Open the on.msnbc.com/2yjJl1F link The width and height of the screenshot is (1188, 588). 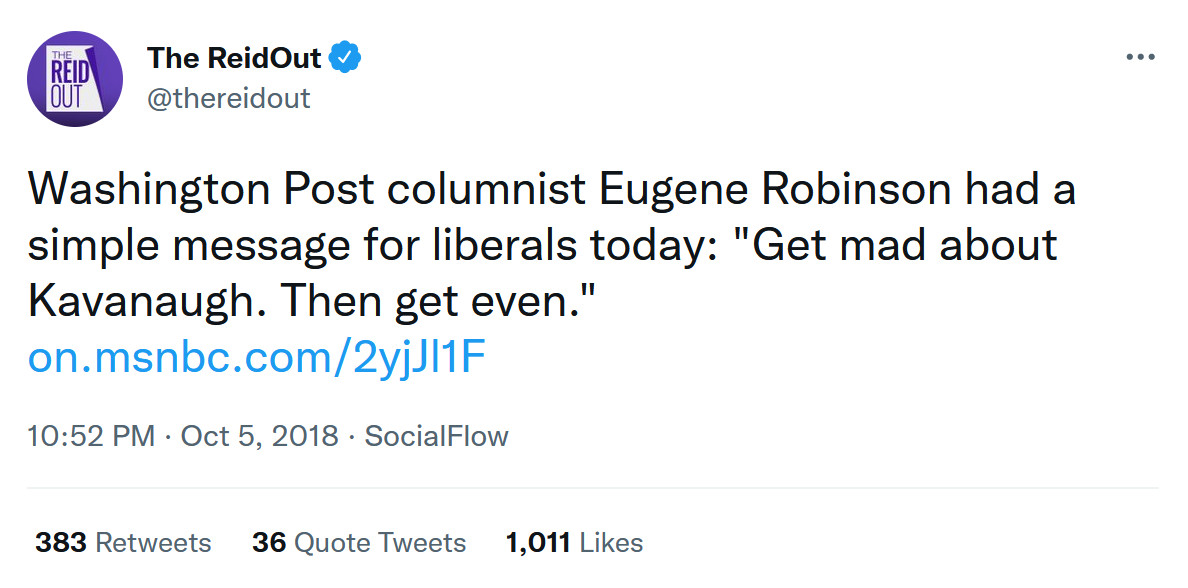pyautogui.click(x=258, y=358)
